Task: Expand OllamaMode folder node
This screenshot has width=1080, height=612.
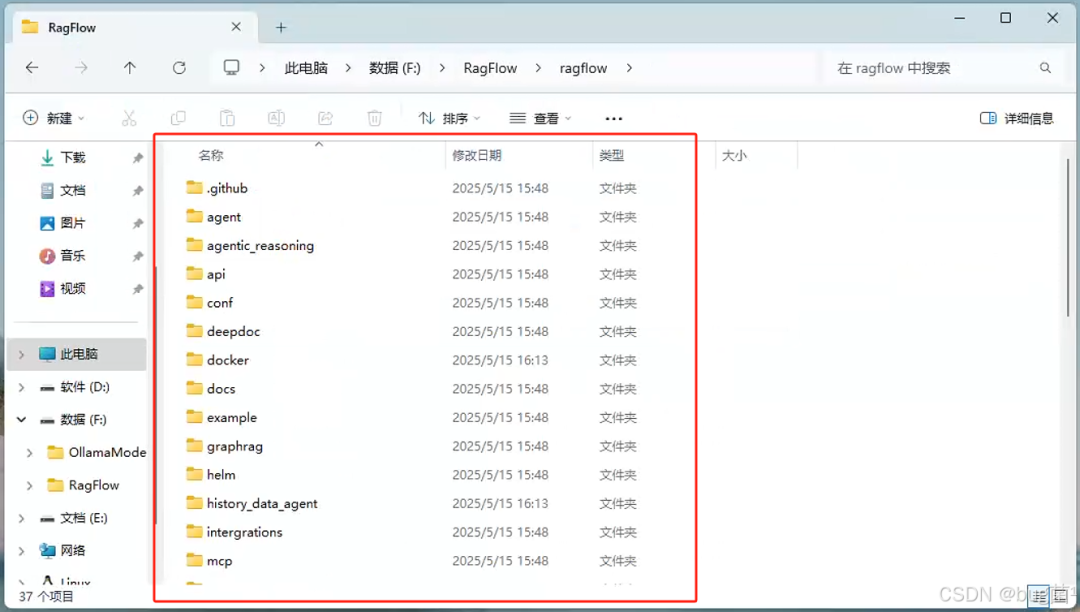Action: [x=30, y=453]
